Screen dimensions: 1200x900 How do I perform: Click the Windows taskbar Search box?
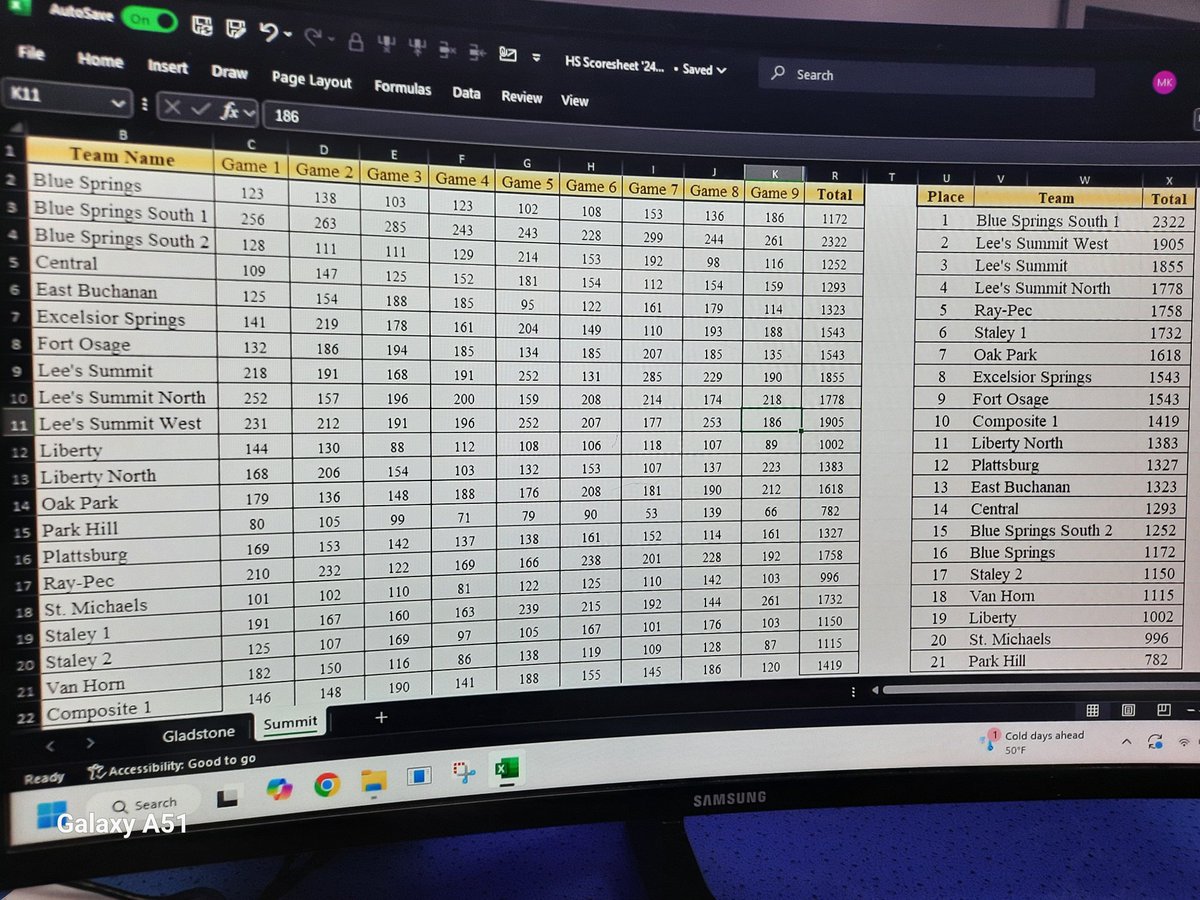click(x=145, y=804)
